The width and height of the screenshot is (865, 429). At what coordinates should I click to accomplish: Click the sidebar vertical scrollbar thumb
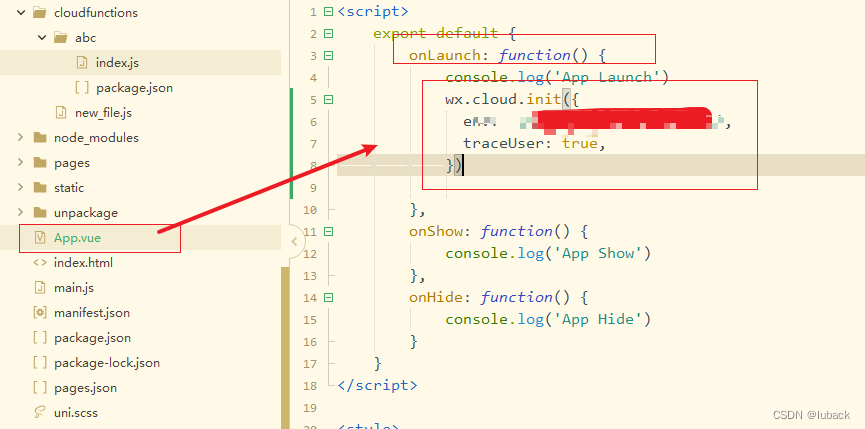pyautogui.click(x=285, y=348)
